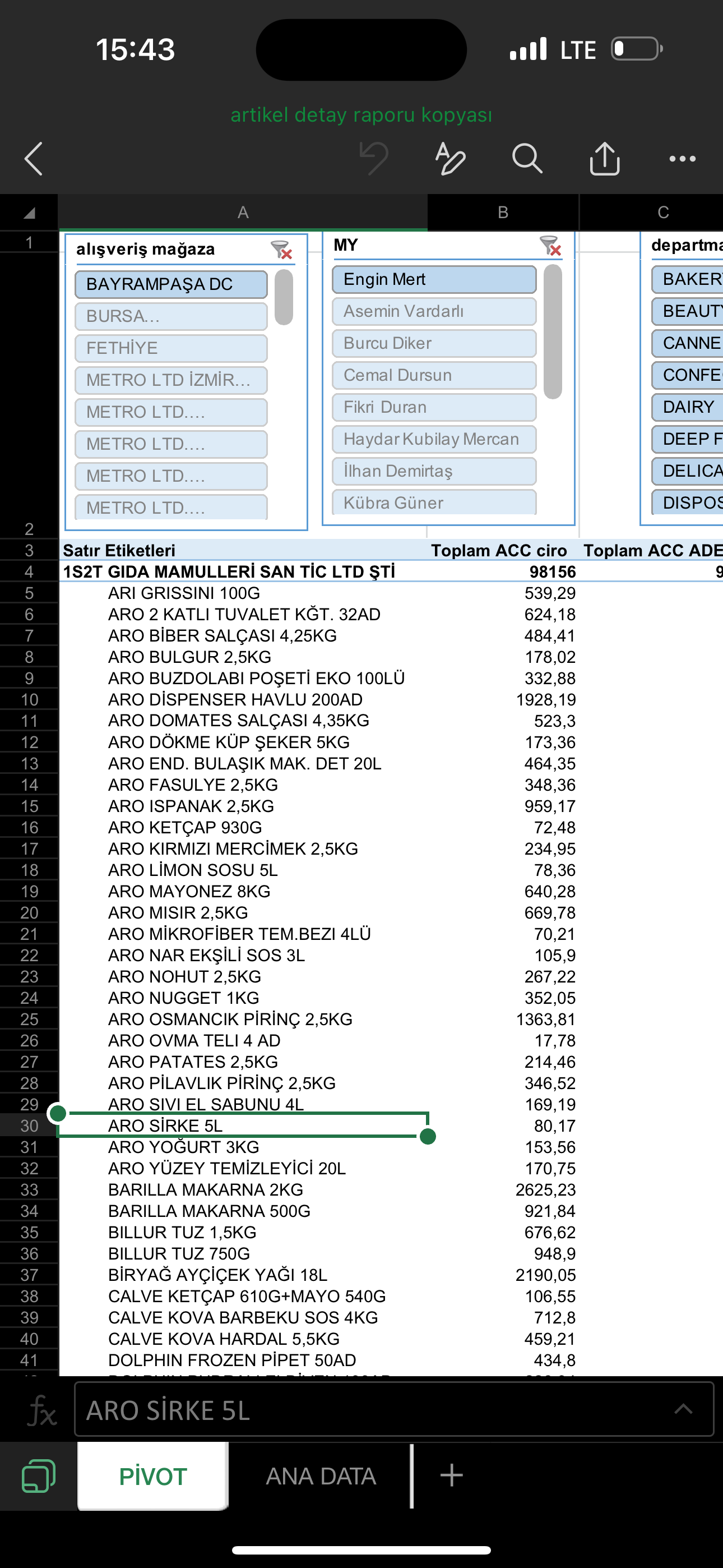Select the CANNE department slicer item

click(x=688, y=343)
